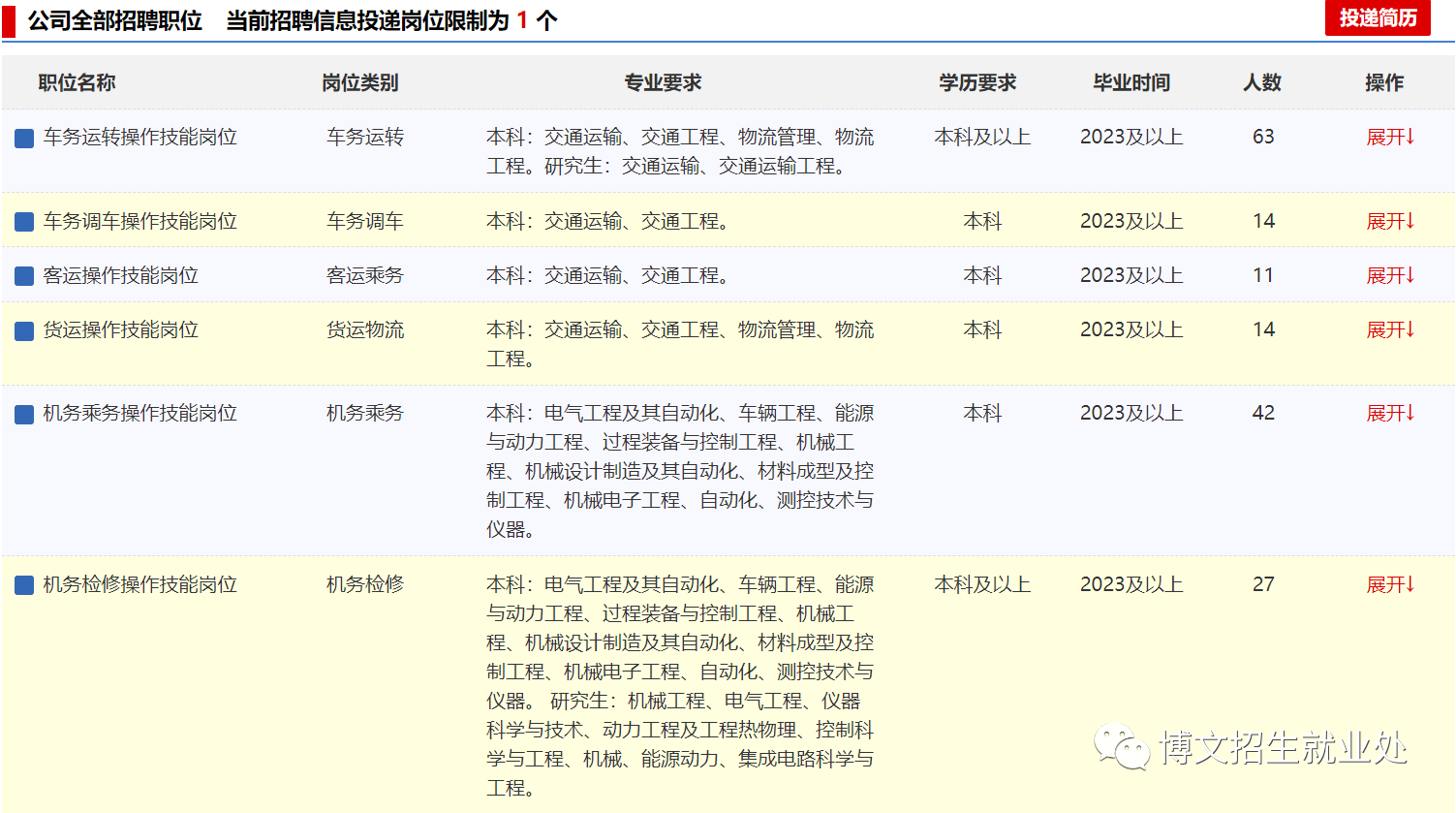Click the 职位名称 column header
This screenshot has width=1456, height=813.
(77, 83)
